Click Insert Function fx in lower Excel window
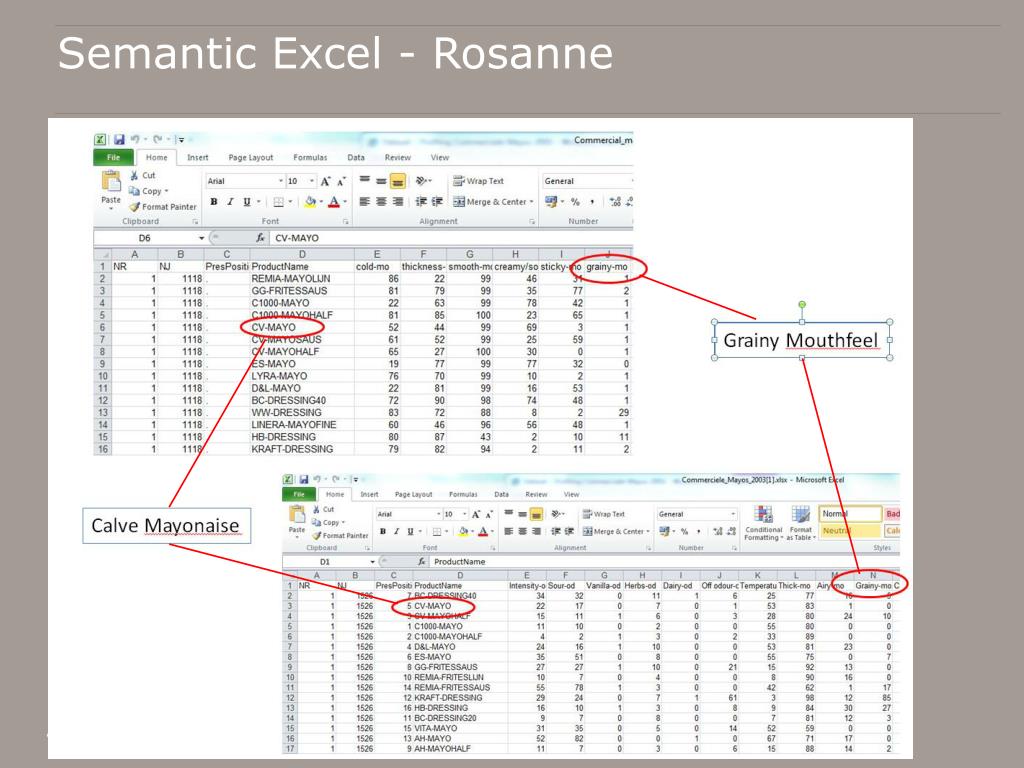The height and width of the screenshot is (768, 1024). (421, 562)
